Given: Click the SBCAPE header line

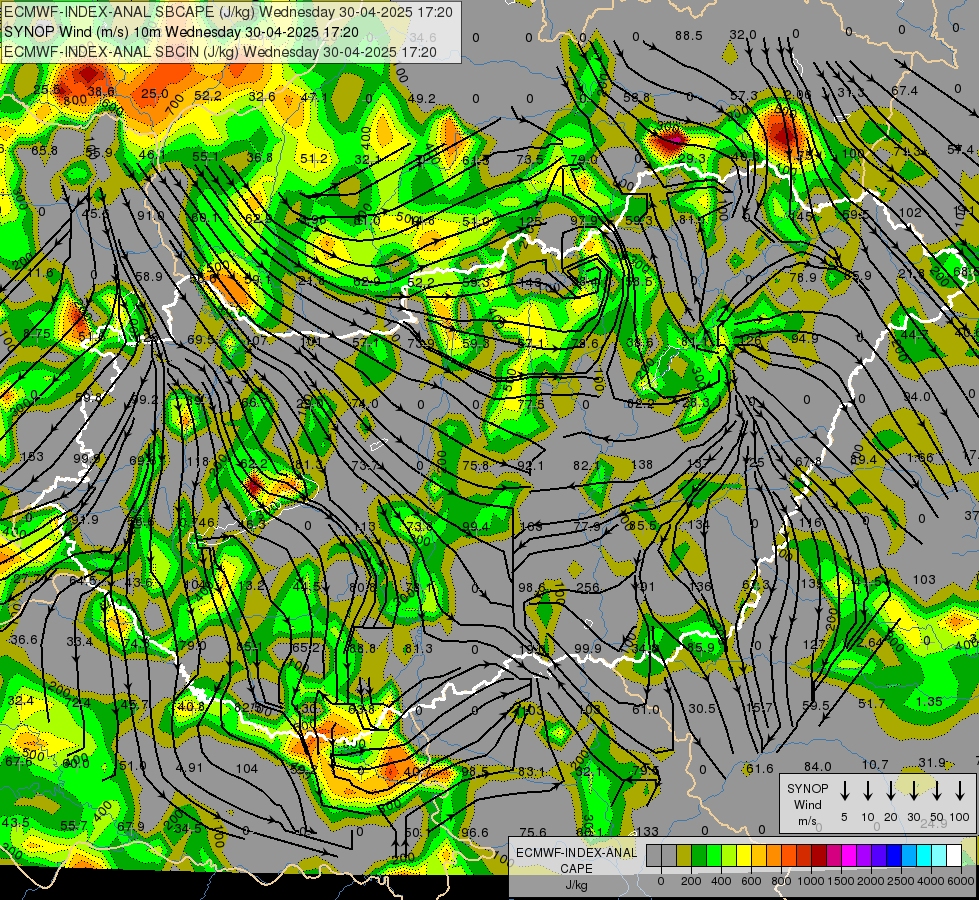Looking at the screenshot, I should click(x=228, y=12).
